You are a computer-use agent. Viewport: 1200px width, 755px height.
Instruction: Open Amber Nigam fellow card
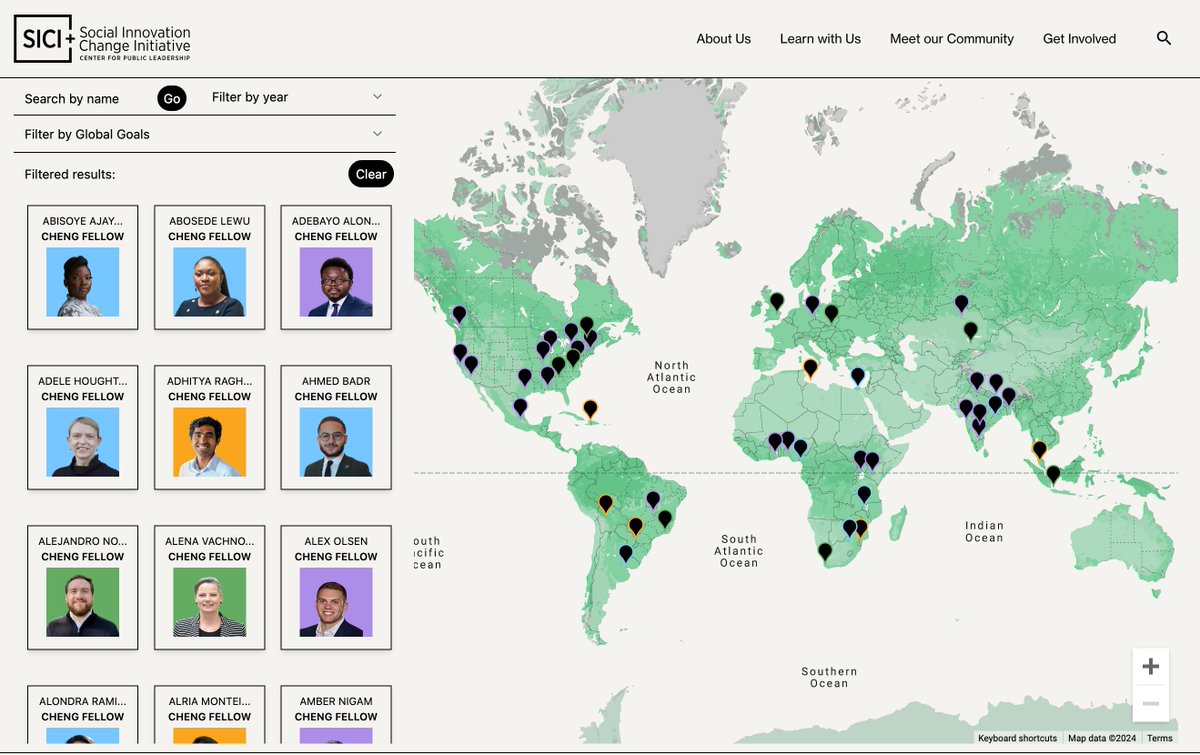[336, 714]
